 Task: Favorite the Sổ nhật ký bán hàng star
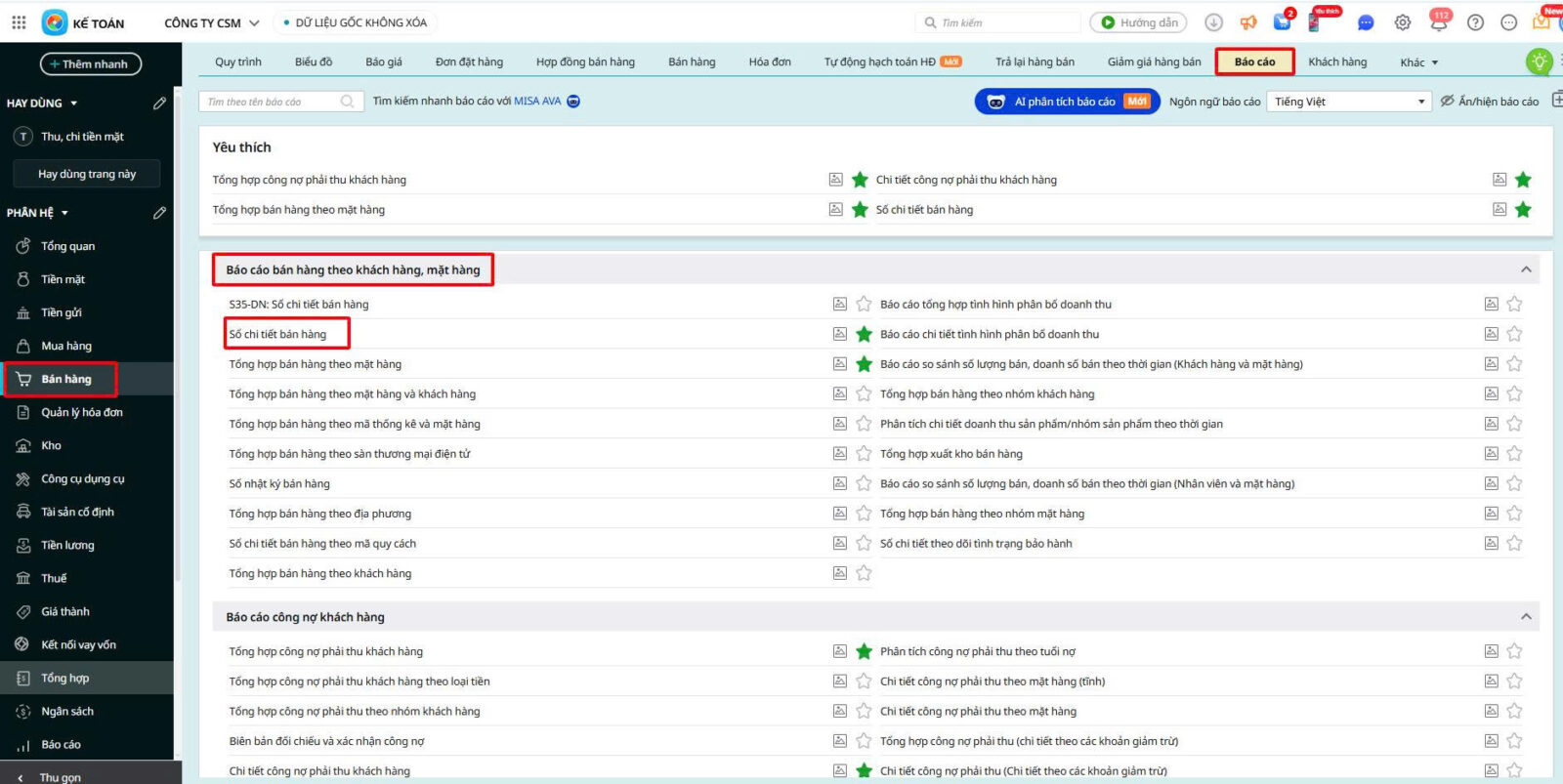(x=864, y=483)
